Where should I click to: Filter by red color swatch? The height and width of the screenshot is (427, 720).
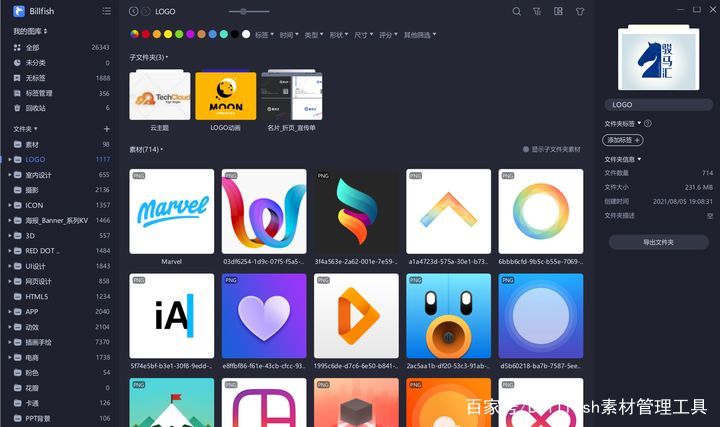(146, 34)
